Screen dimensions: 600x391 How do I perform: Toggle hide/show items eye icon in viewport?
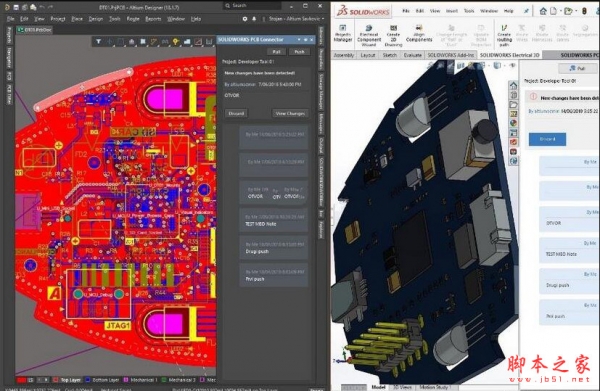513,65
